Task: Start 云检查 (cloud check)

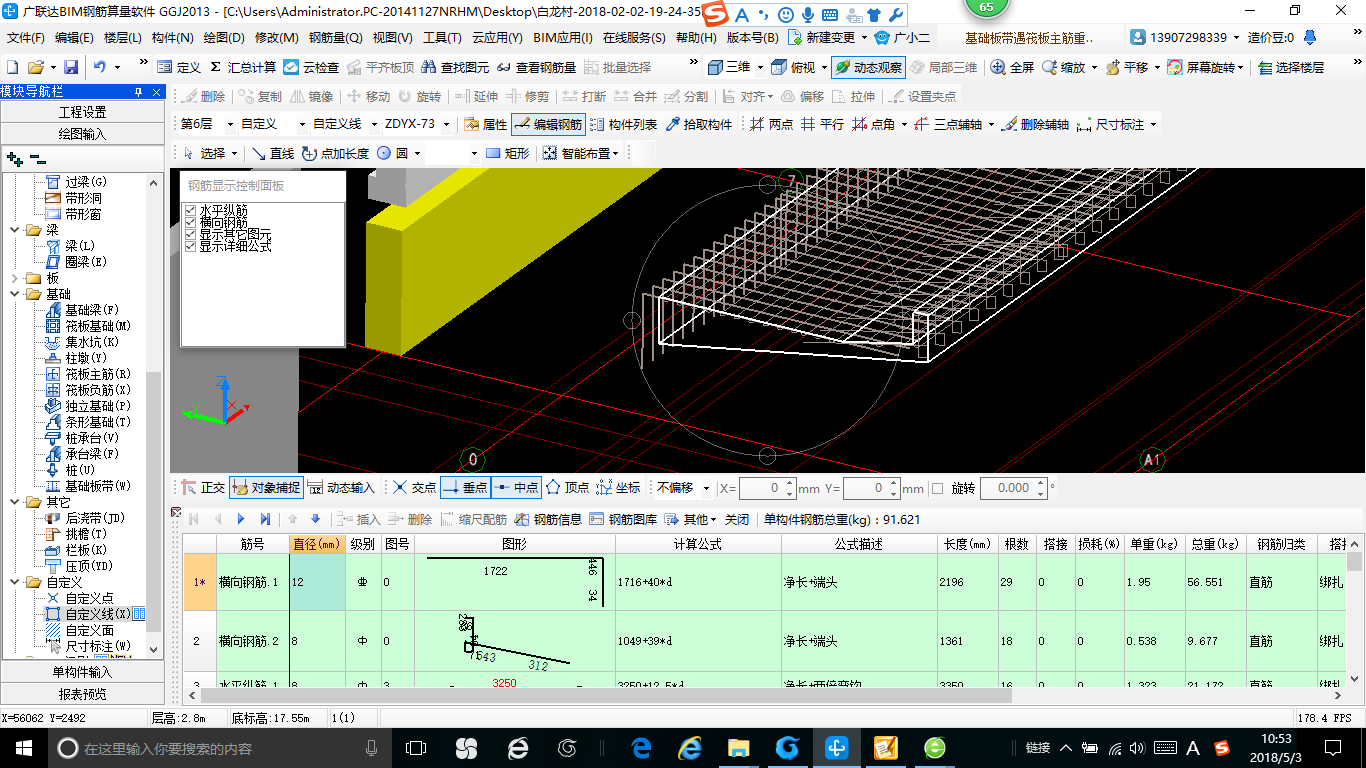Action: [311, 67]
